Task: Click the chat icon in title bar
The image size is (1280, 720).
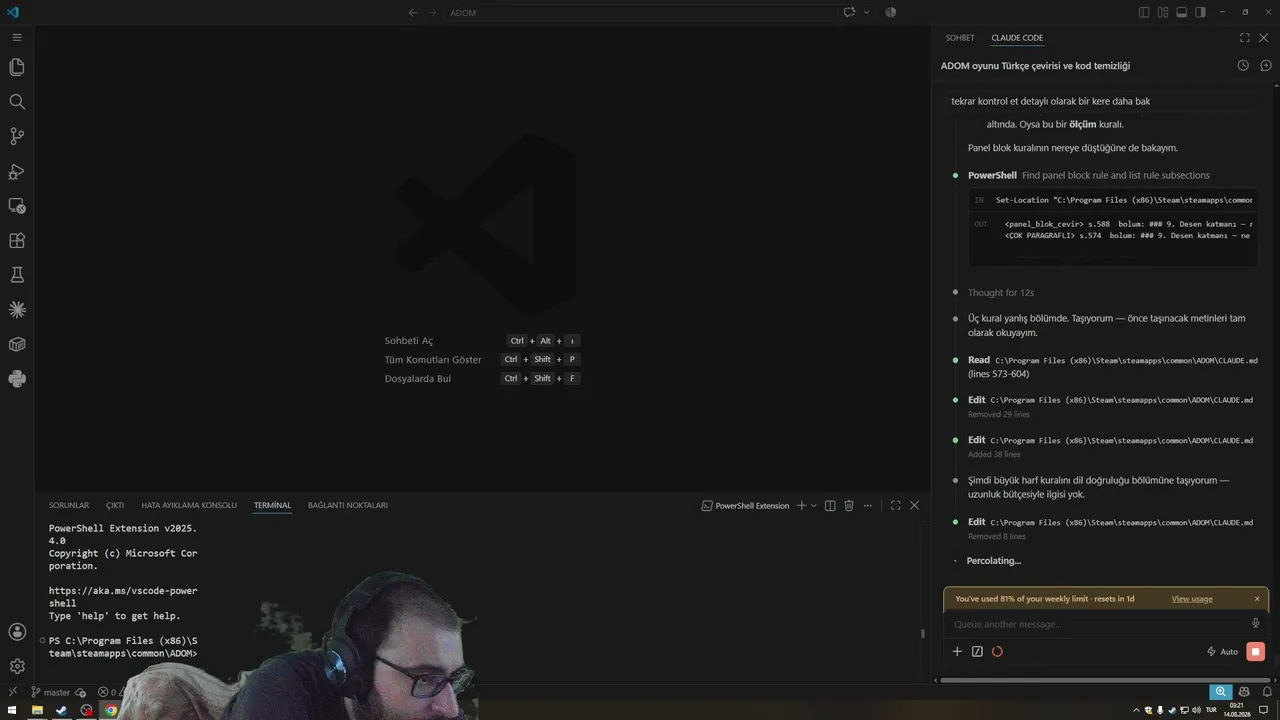Action: pyautogui.click(x=849, y=12)
